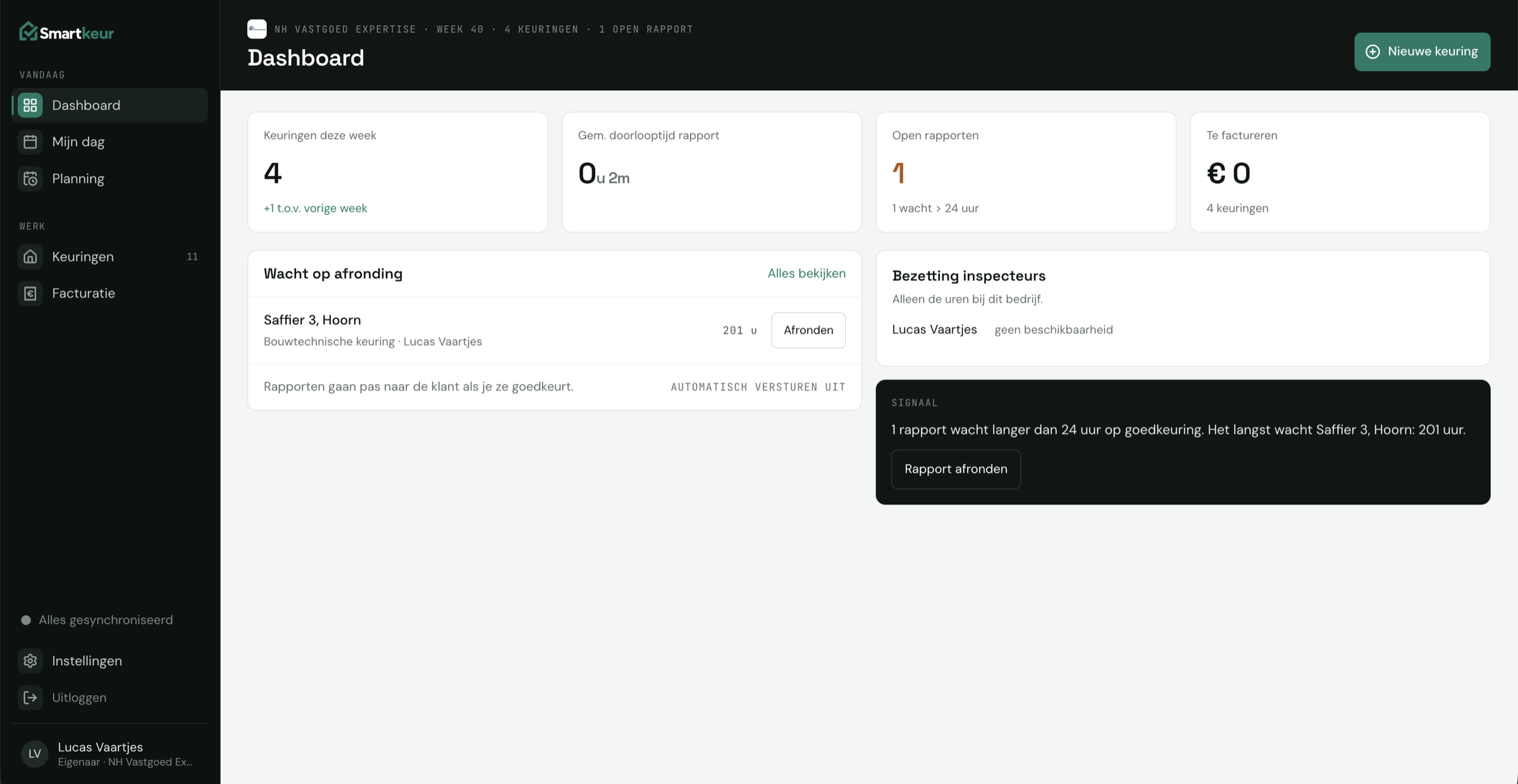Click the Alles bekijken link
This screenshot has height=784, width=1518.
[x=806, y=273]
